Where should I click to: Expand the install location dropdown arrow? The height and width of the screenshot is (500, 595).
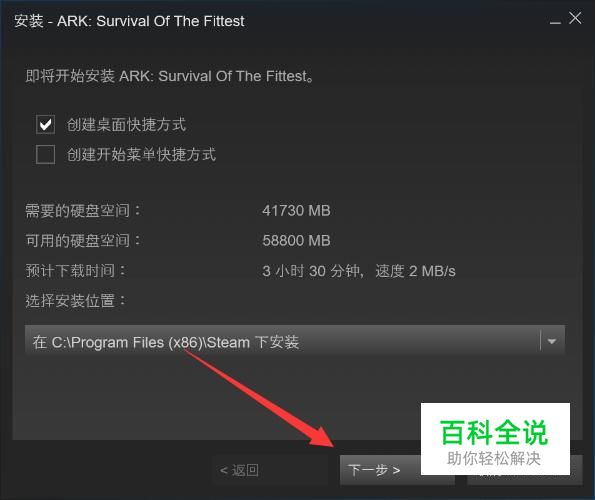point(552,342)
